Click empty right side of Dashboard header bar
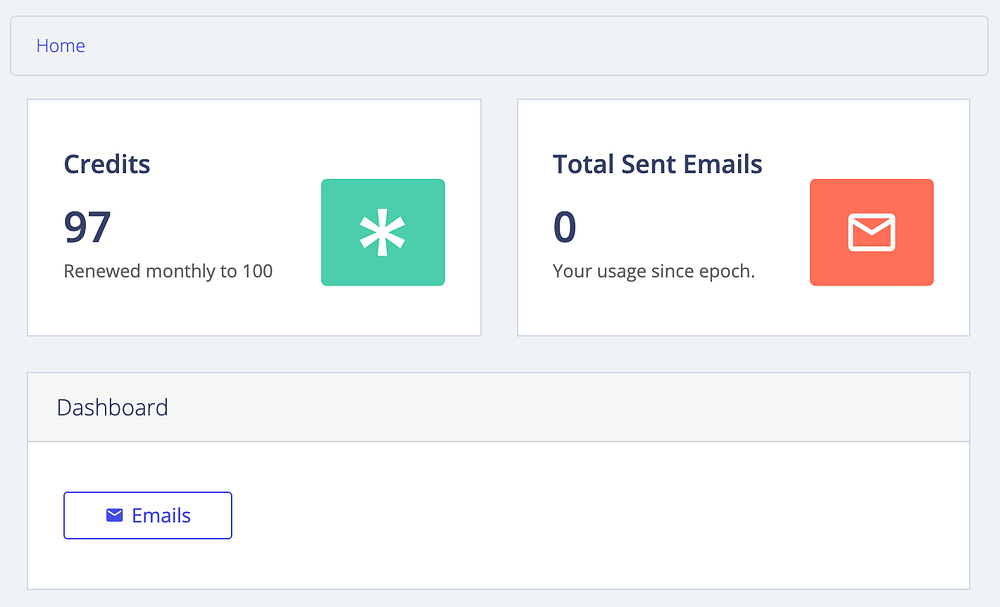Image resolution: width=1000 pixels, height=607 pixels. [x=700, y=408]
